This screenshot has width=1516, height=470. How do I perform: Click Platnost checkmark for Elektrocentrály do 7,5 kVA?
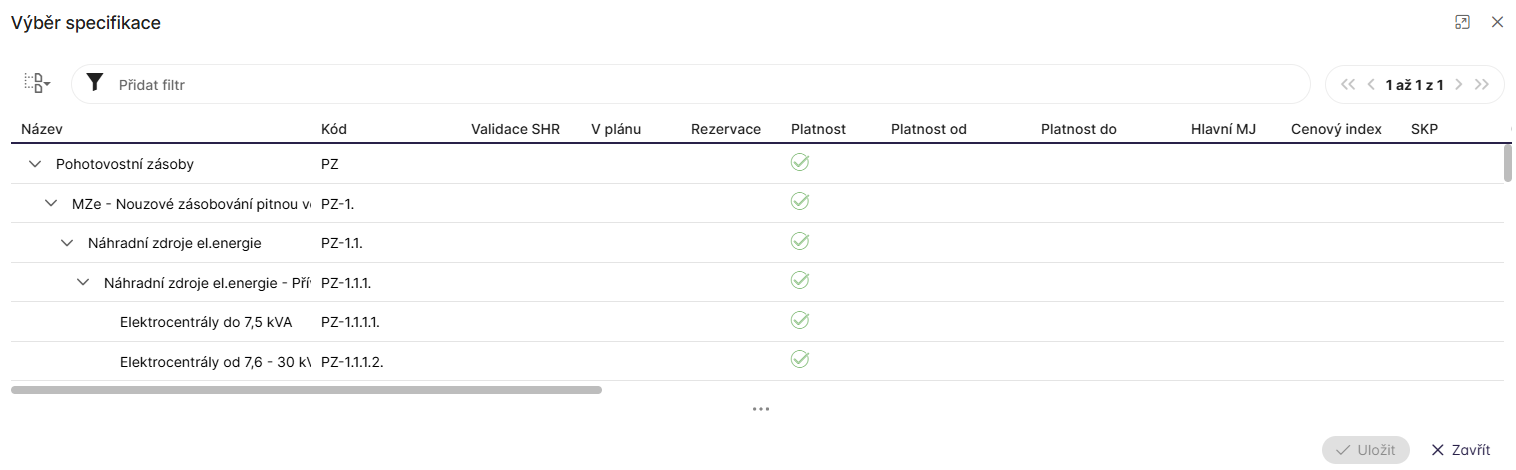pos(799,320)
